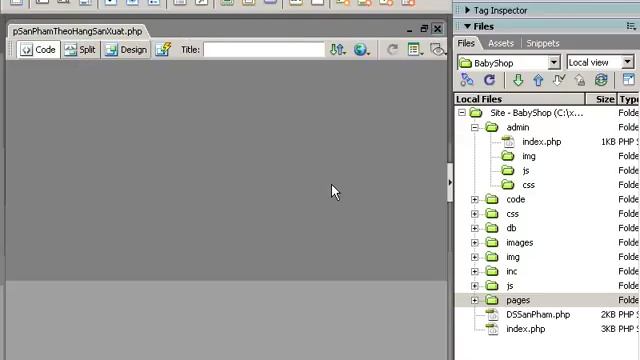This screenshot has height=360, width=640.
Task: Expand Files panel to show both sites
Action: (x=629, y=80)
